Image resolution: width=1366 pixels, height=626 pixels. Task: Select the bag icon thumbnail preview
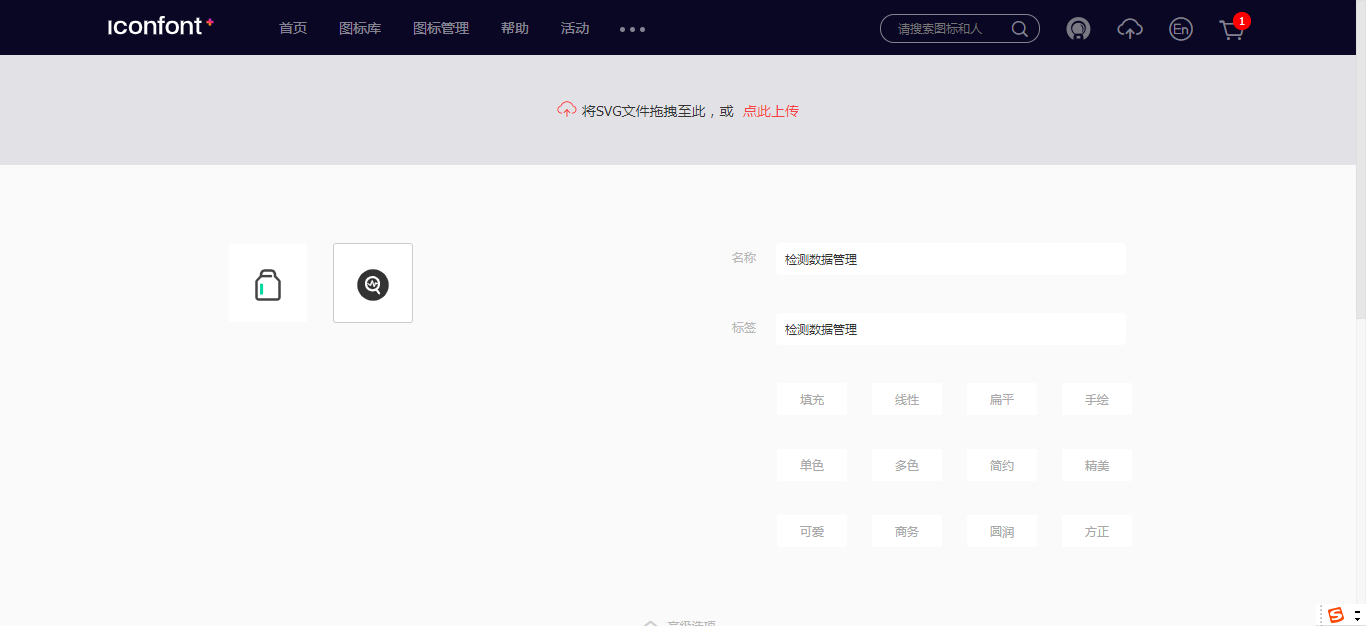(267, 282)
